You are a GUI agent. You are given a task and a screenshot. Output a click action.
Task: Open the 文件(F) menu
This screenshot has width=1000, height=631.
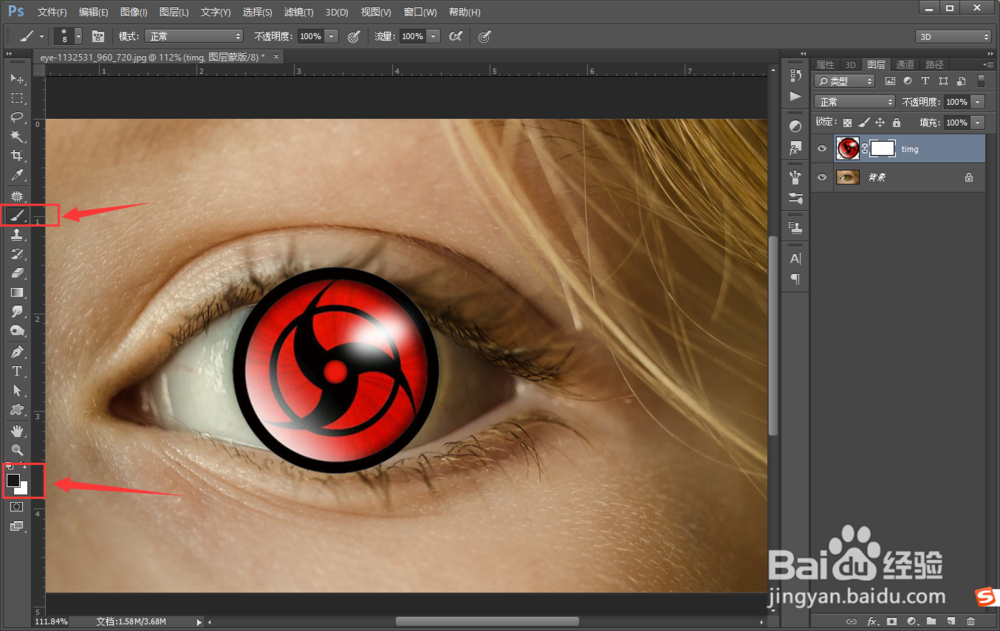tap(52, 12)
